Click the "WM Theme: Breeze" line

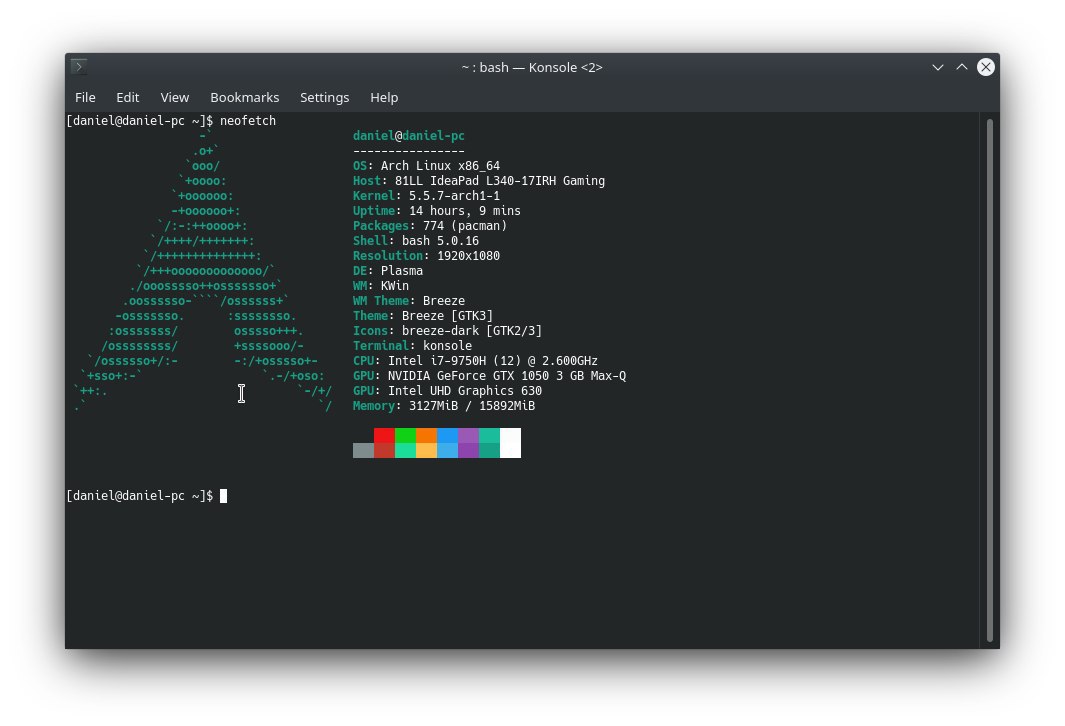[x=409, y=300]
